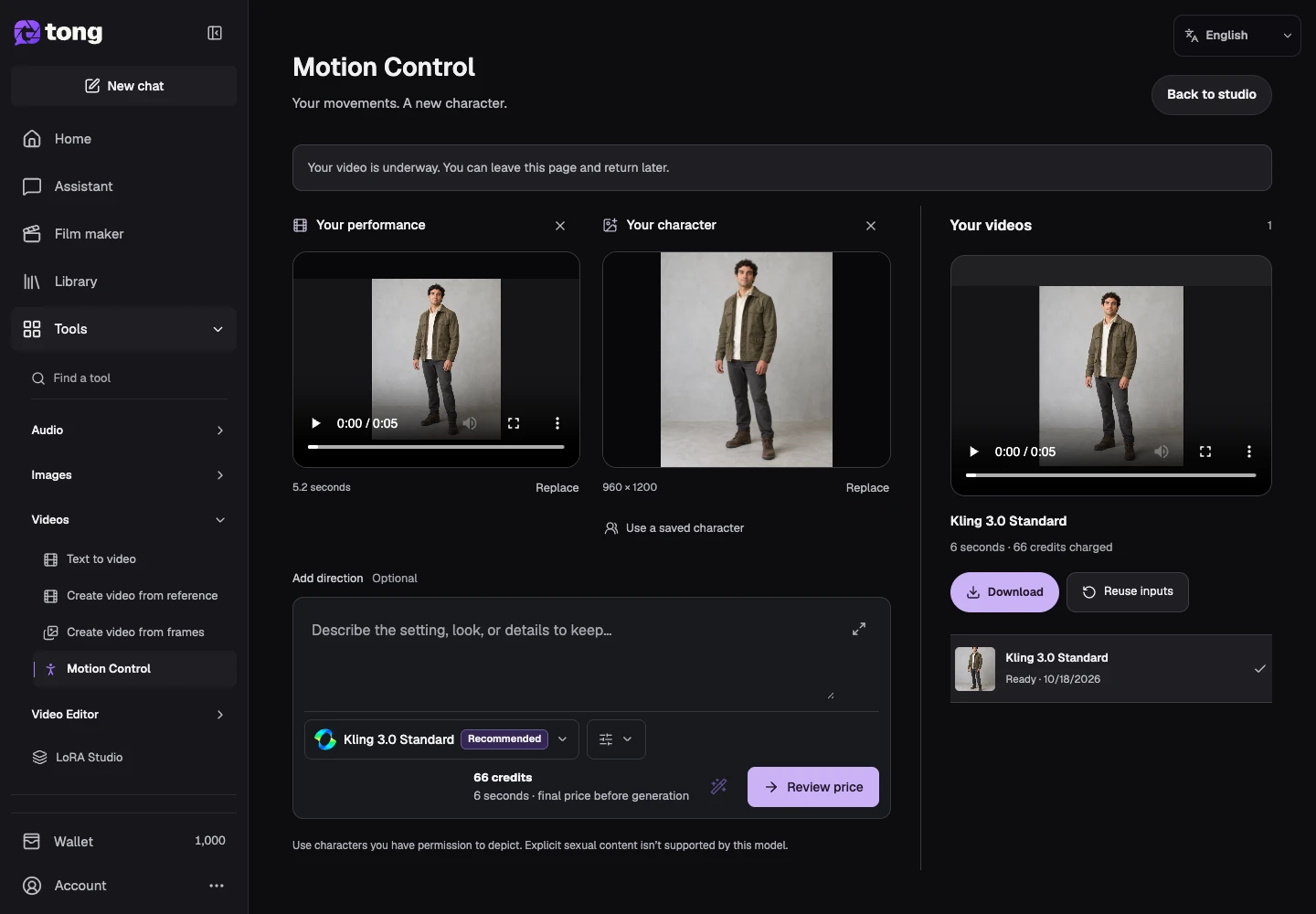Select Create video from reference

(x=135, y=596)
